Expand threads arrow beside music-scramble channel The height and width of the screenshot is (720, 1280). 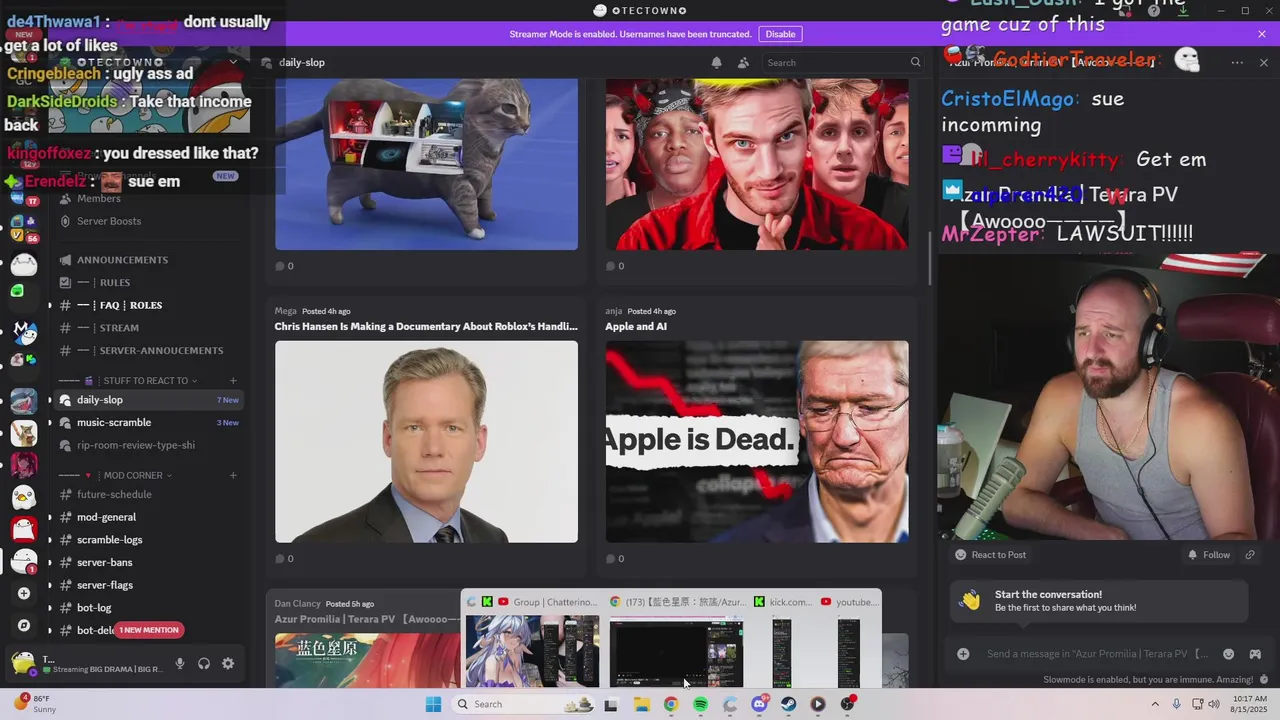50,423
